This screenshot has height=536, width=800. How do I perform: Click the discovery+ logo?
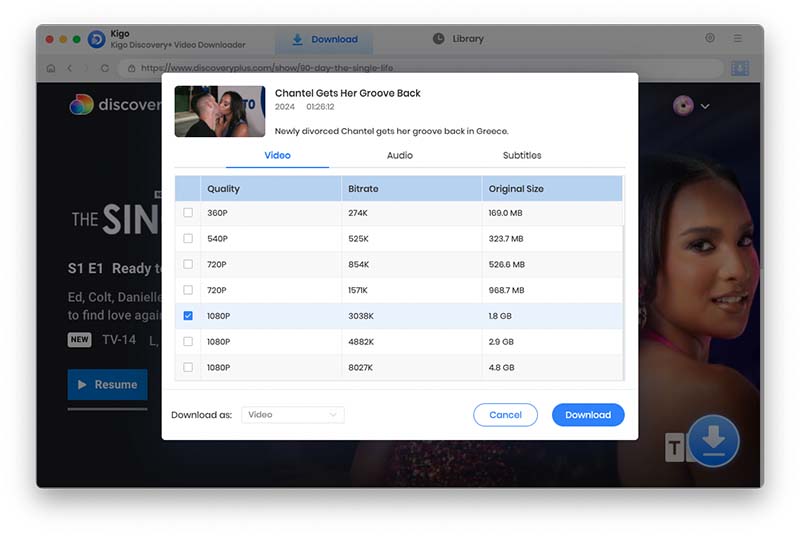(116, 105)
